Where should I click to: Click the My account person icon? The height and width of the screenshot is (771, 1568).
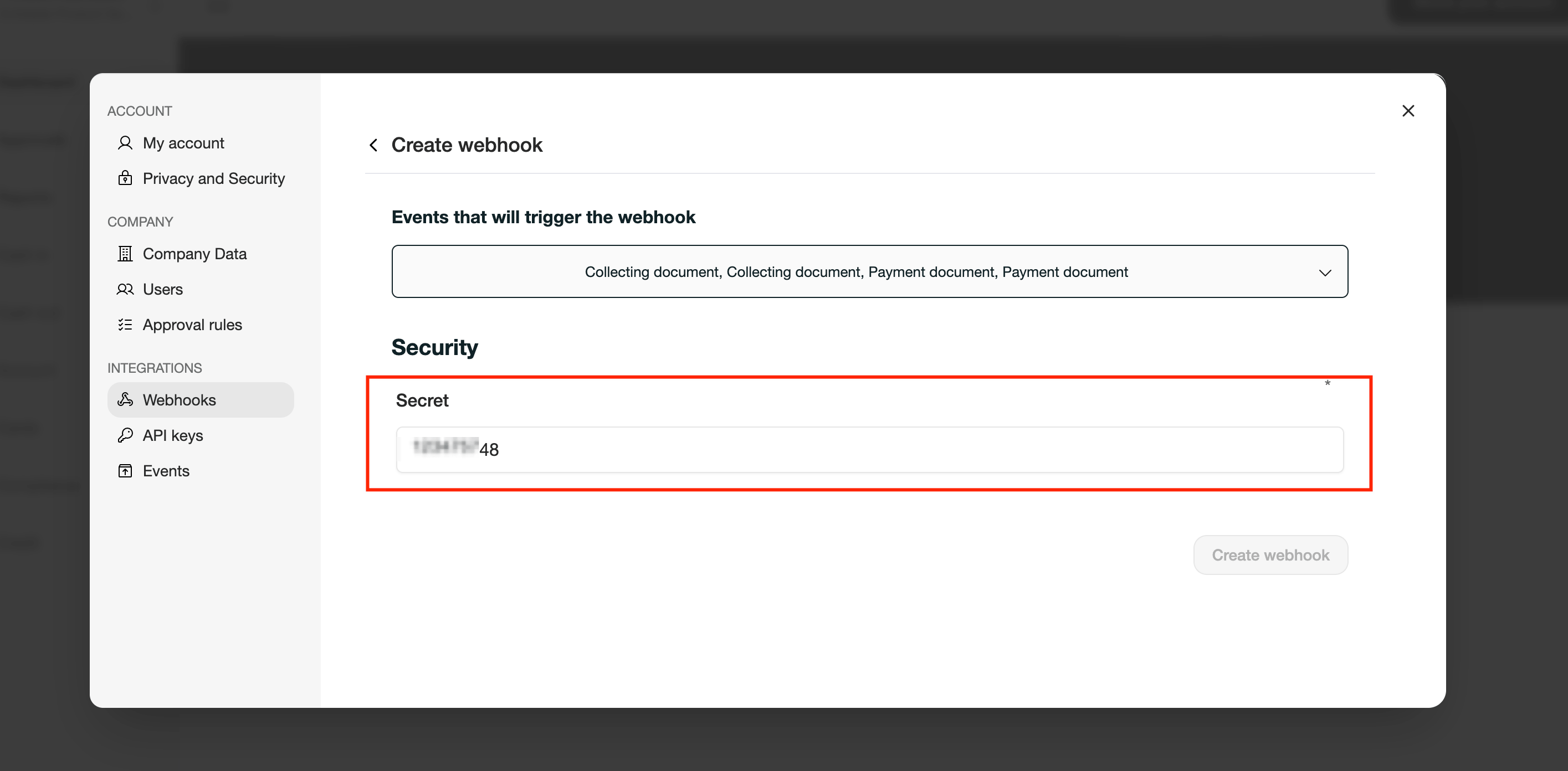pos(125,143)
